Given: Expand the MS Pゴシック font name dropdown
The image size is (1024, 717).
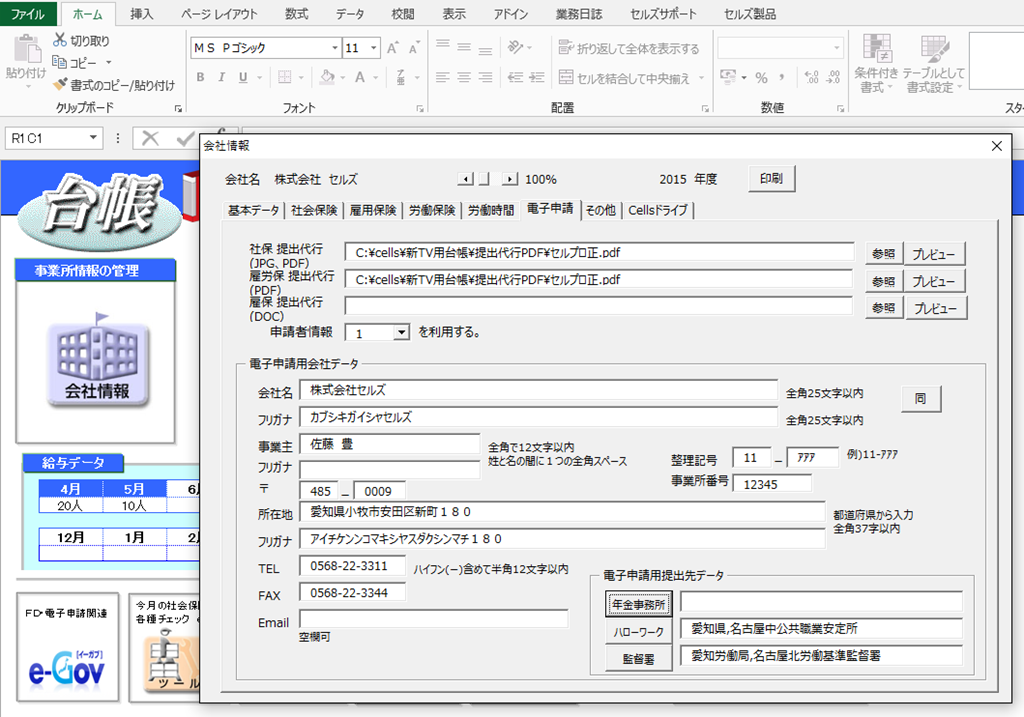Looking at the screenshot, I should coord(334,48).
